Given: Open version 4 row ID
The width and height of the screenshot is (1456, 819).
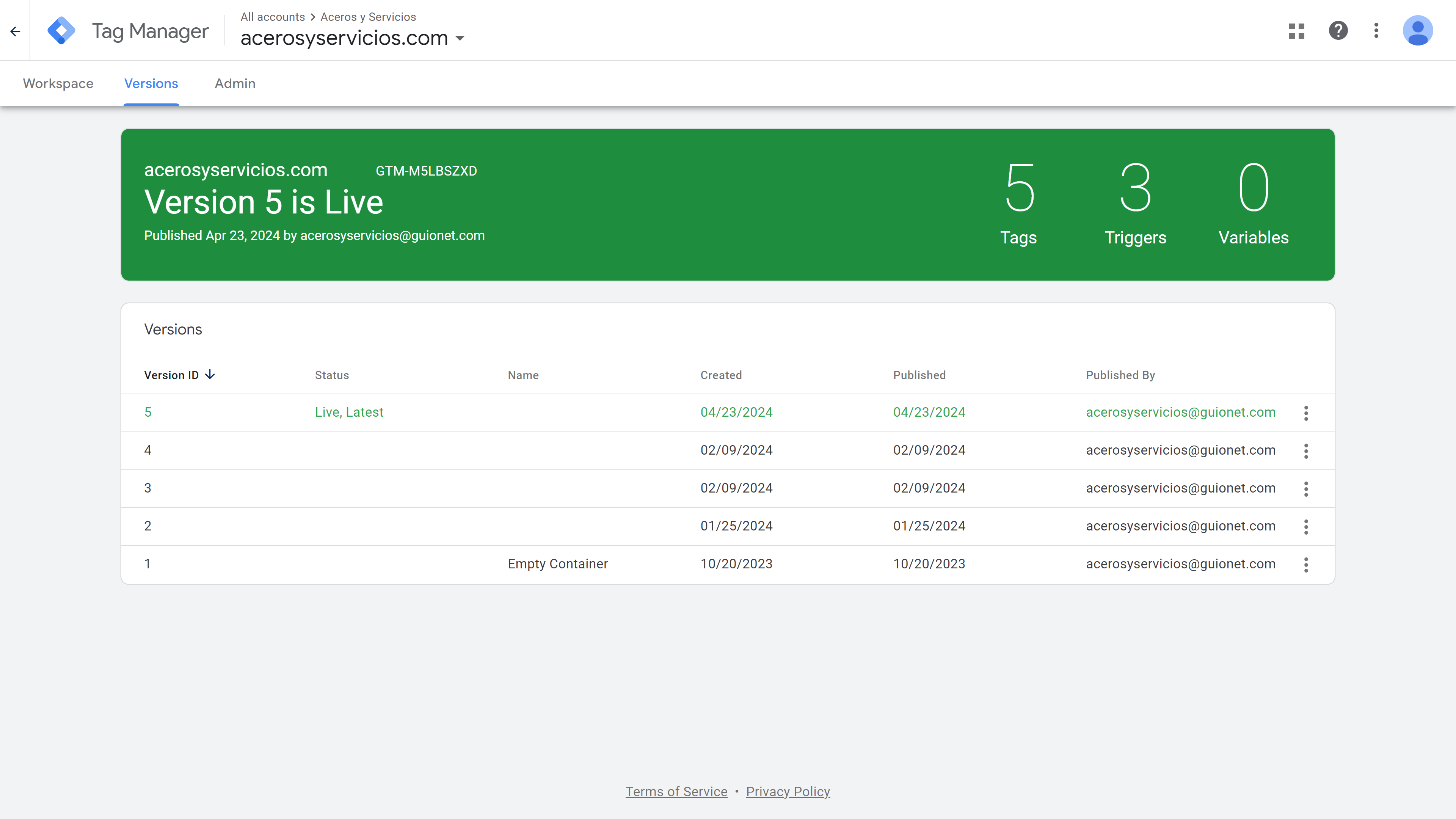Looking at the screenshot, I should point(147,450).
